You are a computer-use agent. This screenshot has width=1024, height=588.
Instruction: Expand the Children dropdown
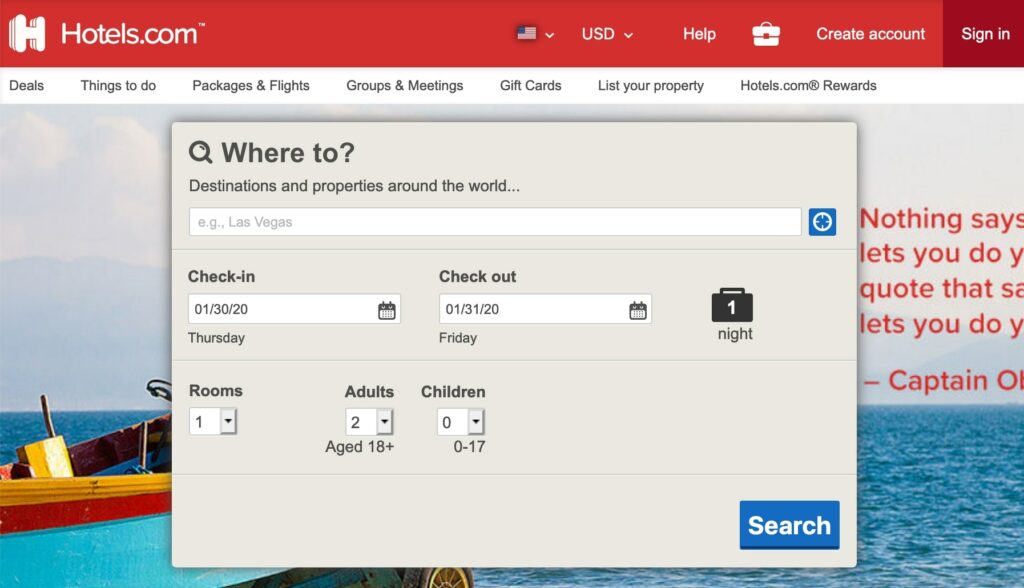(x=460, y=421)
